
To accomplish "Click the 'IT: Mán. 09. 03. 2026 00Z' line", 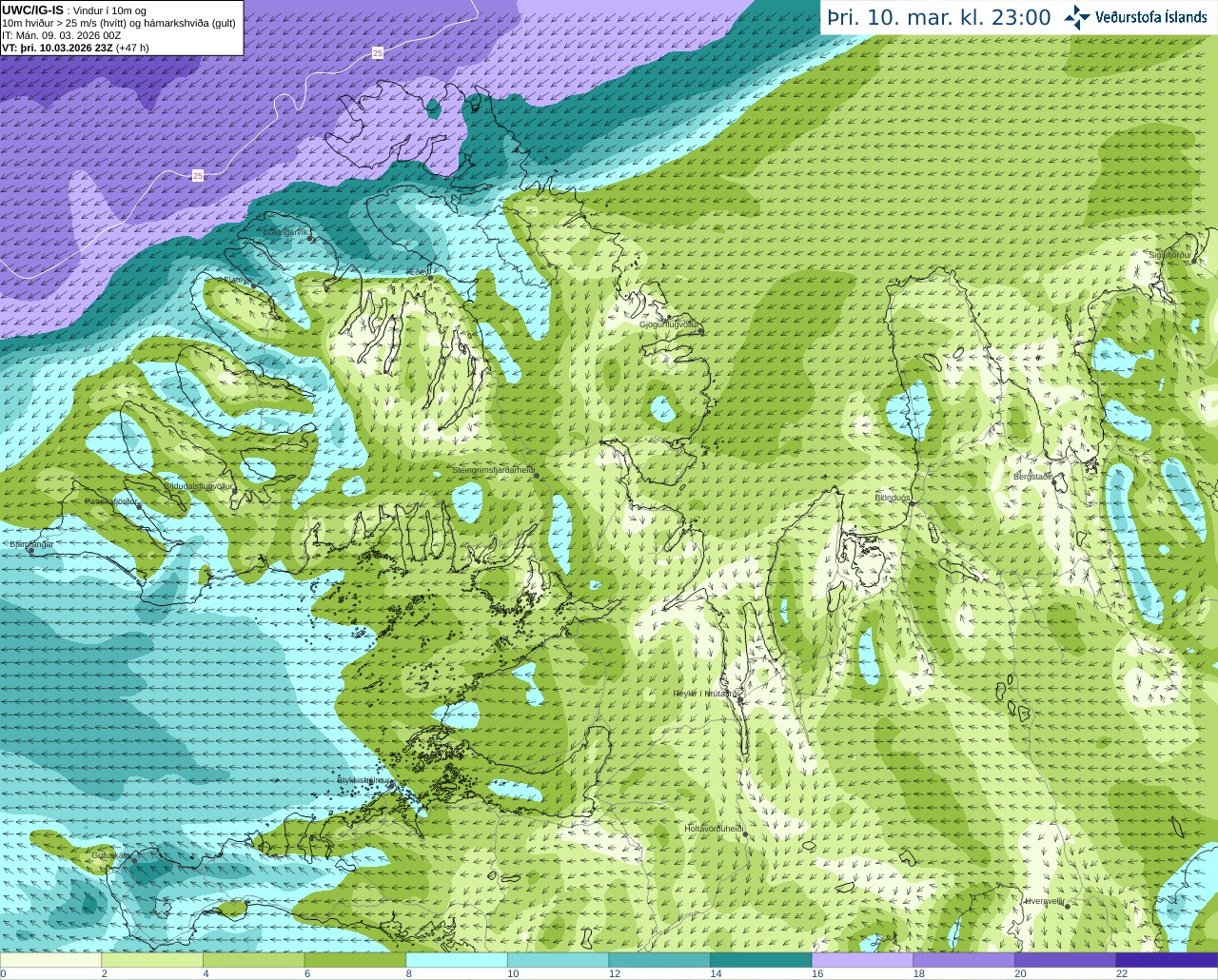I will click(62, 35).
